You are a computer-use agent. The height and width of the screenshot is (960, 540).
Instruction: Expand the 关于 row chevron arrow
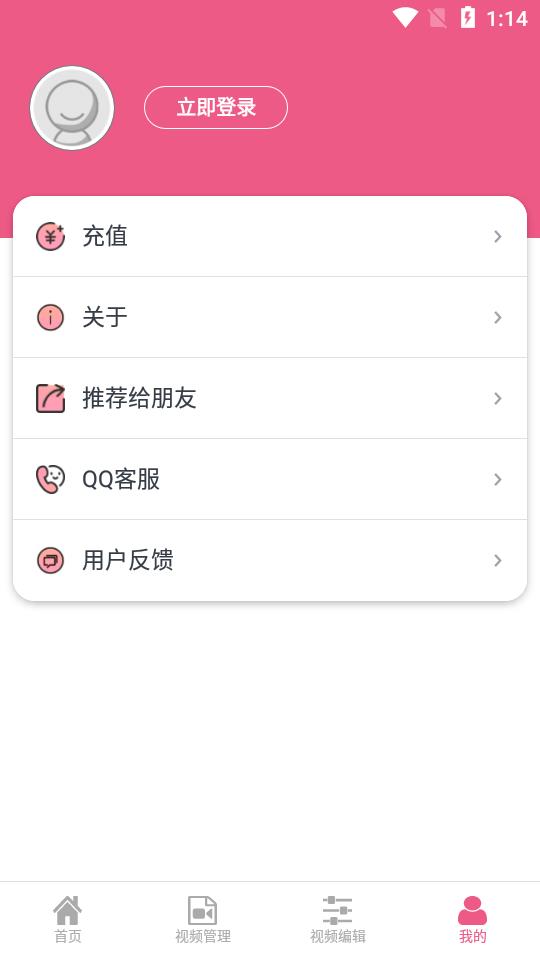pos(498,317)
